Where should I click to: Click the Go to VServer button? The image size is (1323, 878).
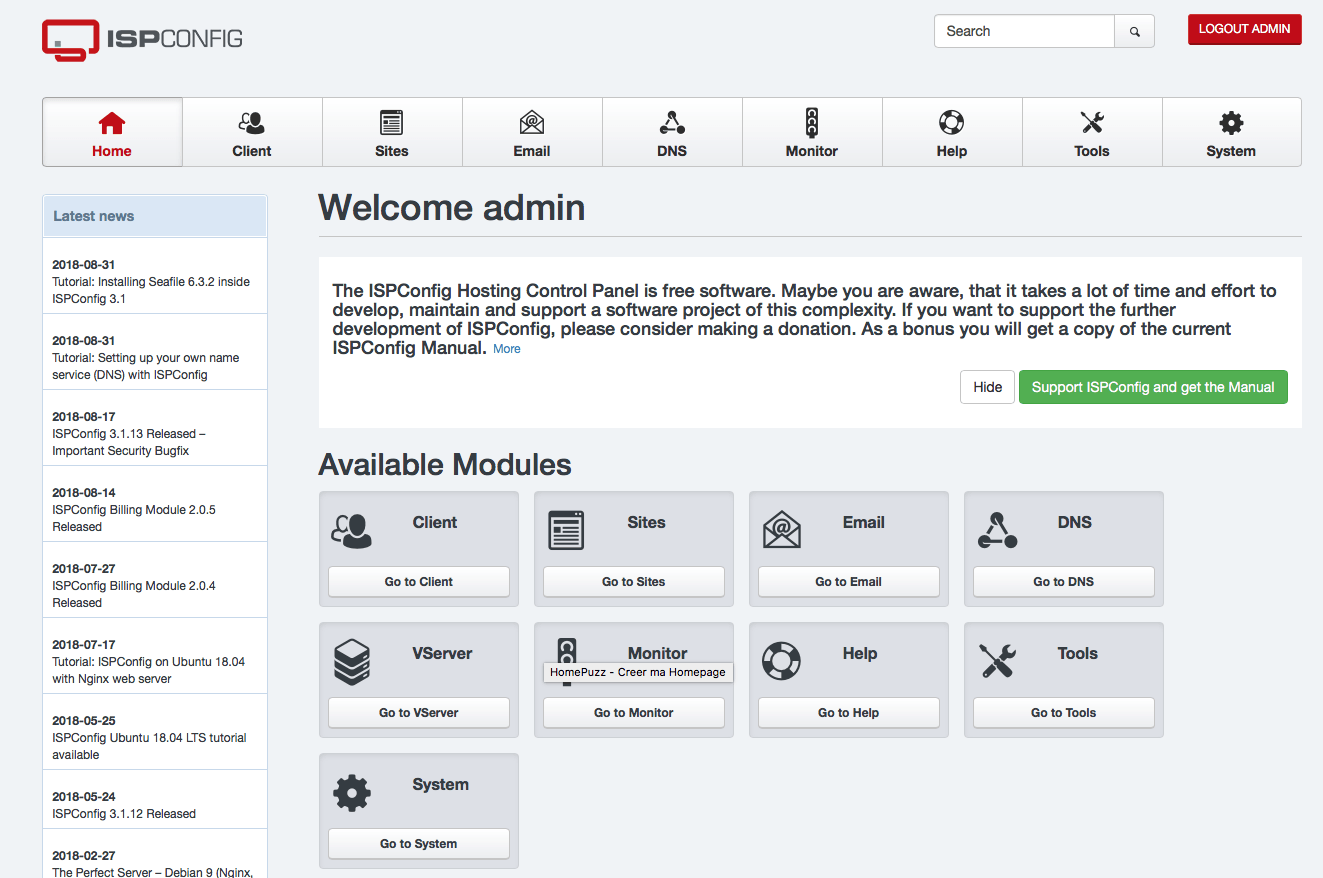(x=419, y=712)
